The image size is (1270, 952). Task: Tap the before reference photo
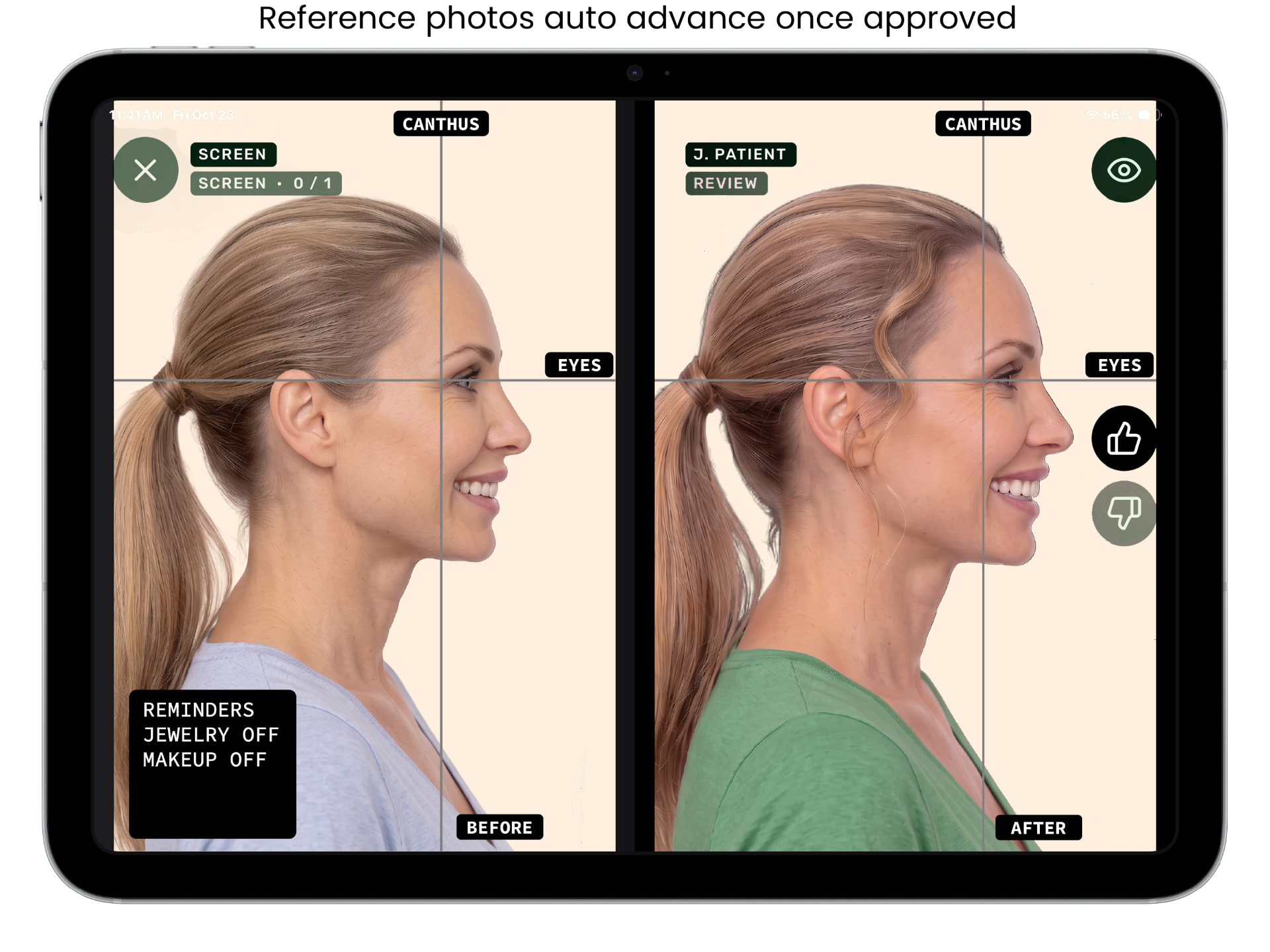[x=364, y=476]
